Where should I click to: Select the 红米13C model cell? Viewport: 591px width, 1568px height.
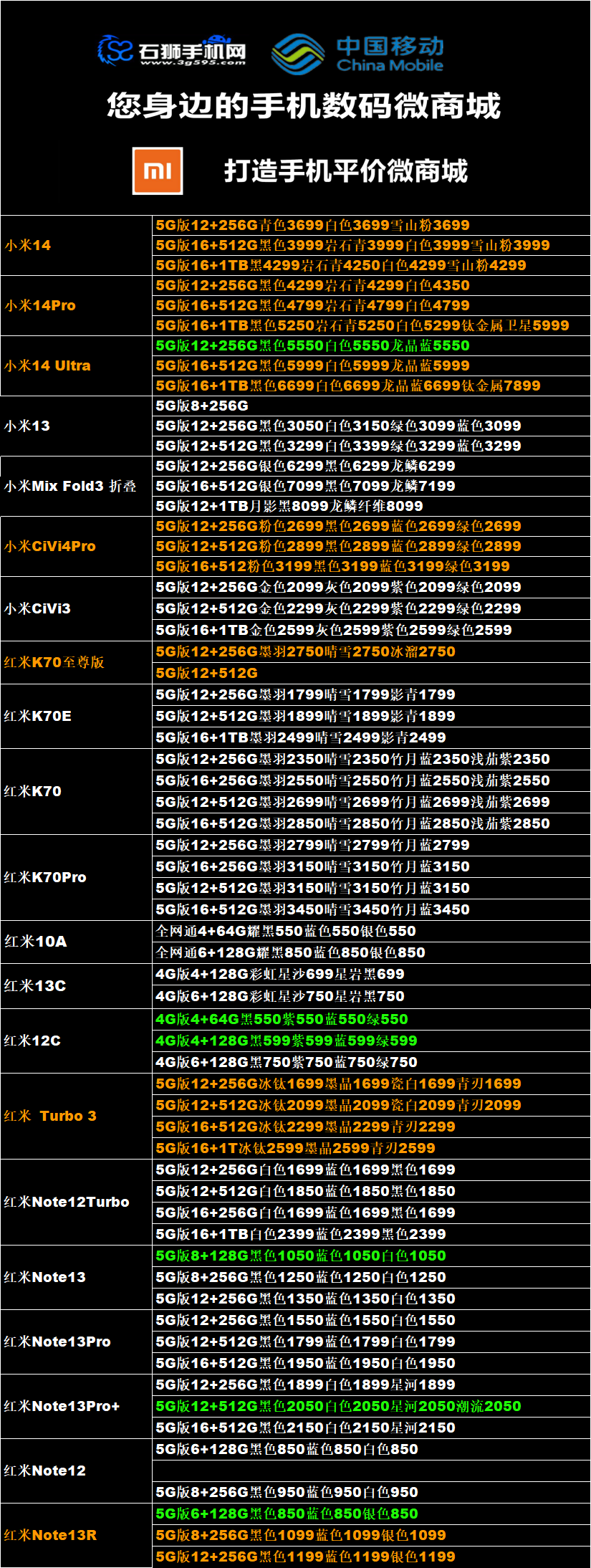[77, 985]
